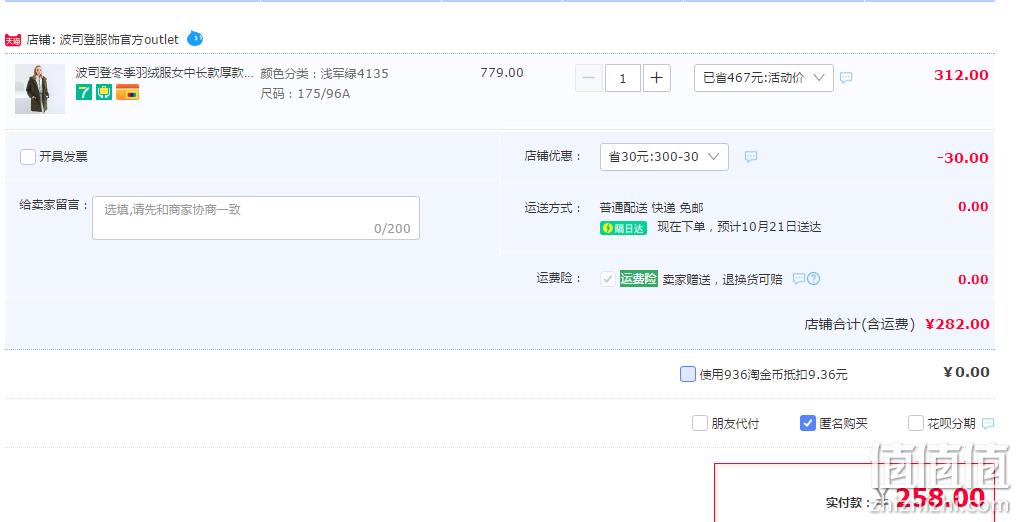1019x522 pixels.
Task: Click the 尺码：175/96A size text
Action: tap(305, 94)
